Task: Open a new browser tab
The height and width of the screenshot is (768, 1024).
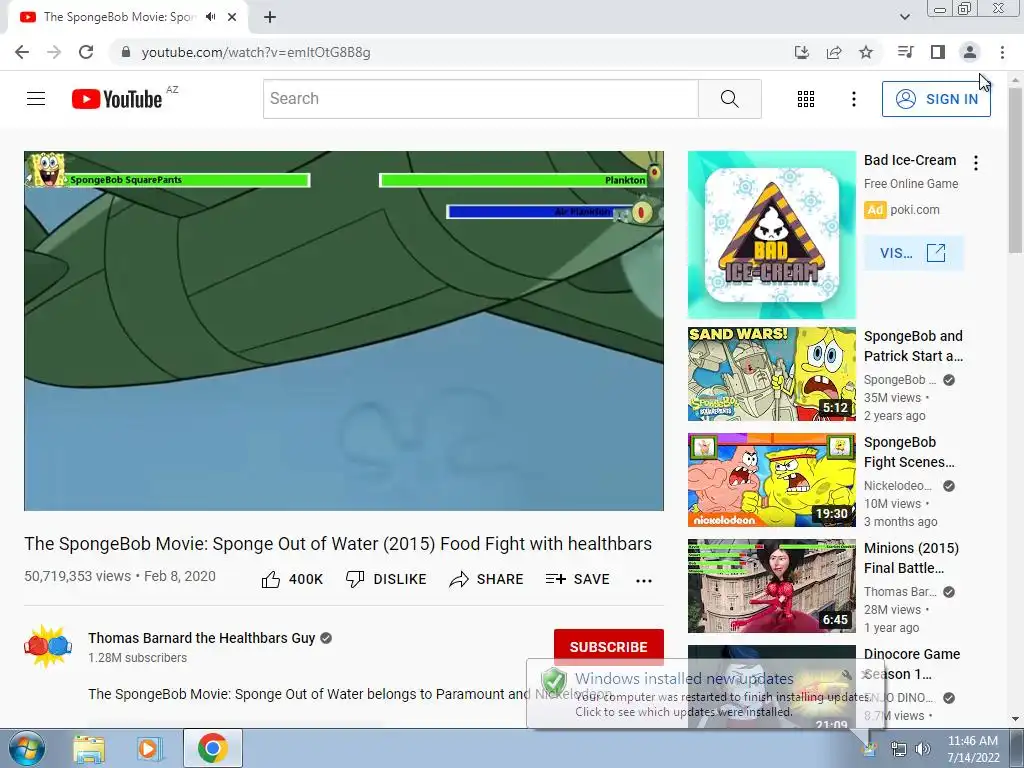Action: (270, 17)
